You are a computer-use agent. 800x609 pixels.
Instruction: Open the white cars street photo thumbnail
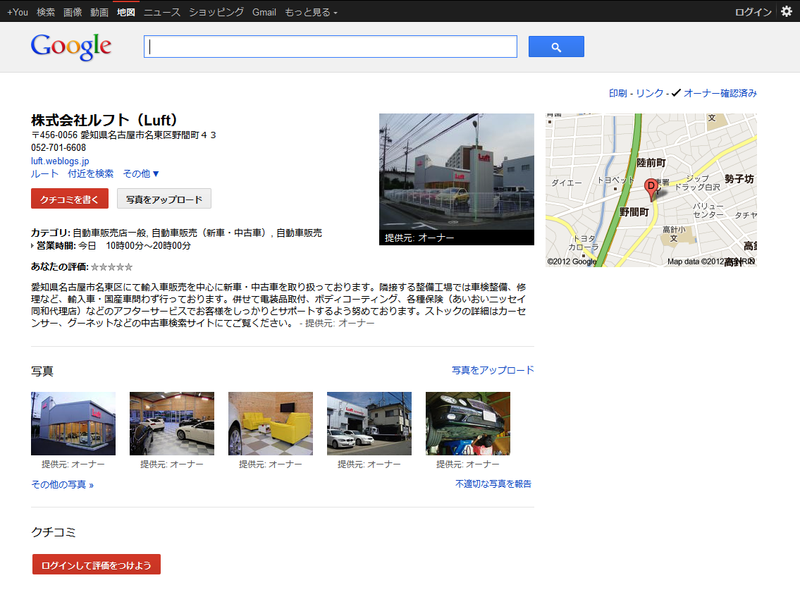point(369,423)
